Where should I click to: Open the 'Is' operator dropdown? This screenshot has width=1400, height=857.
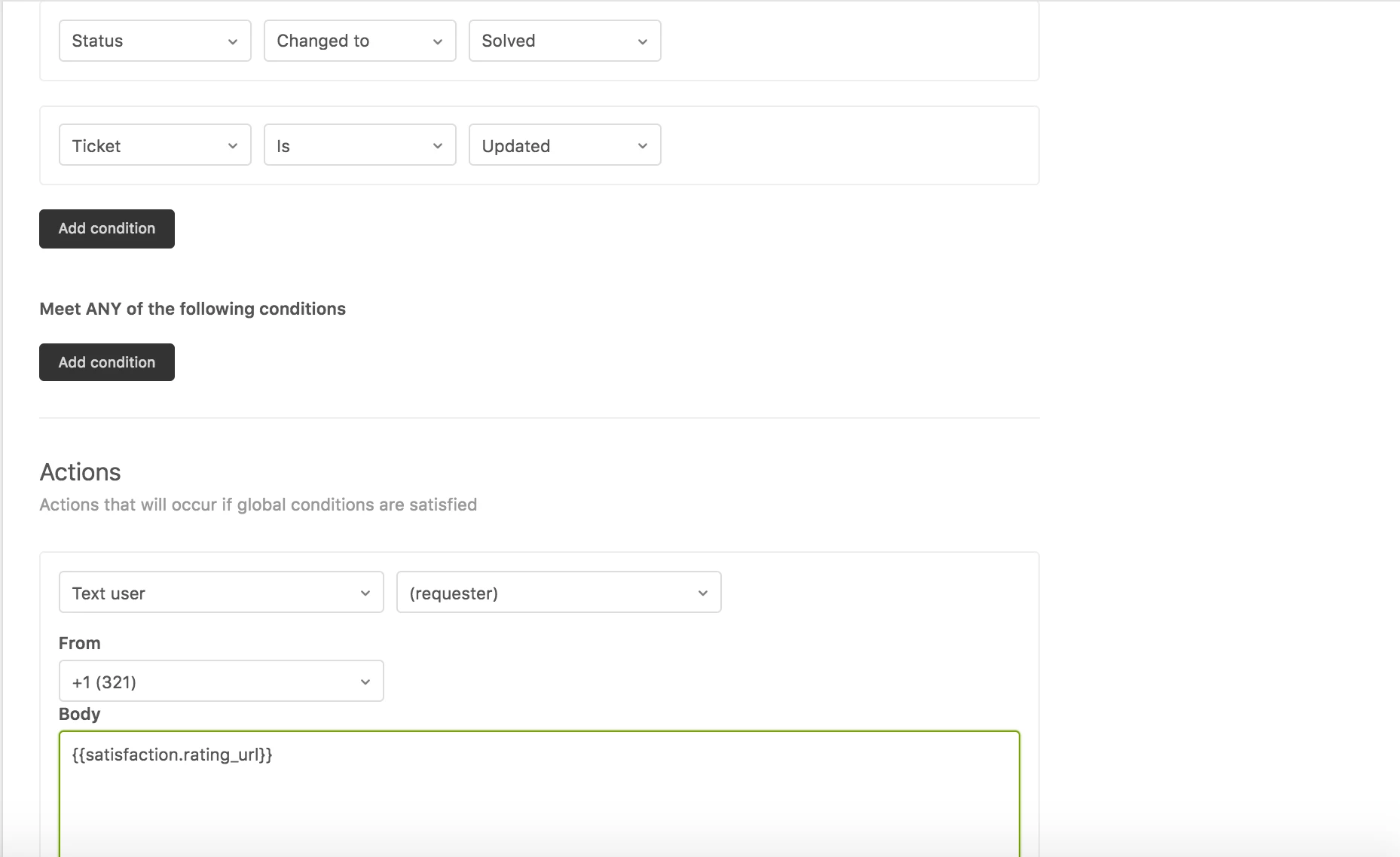[359, 145]
